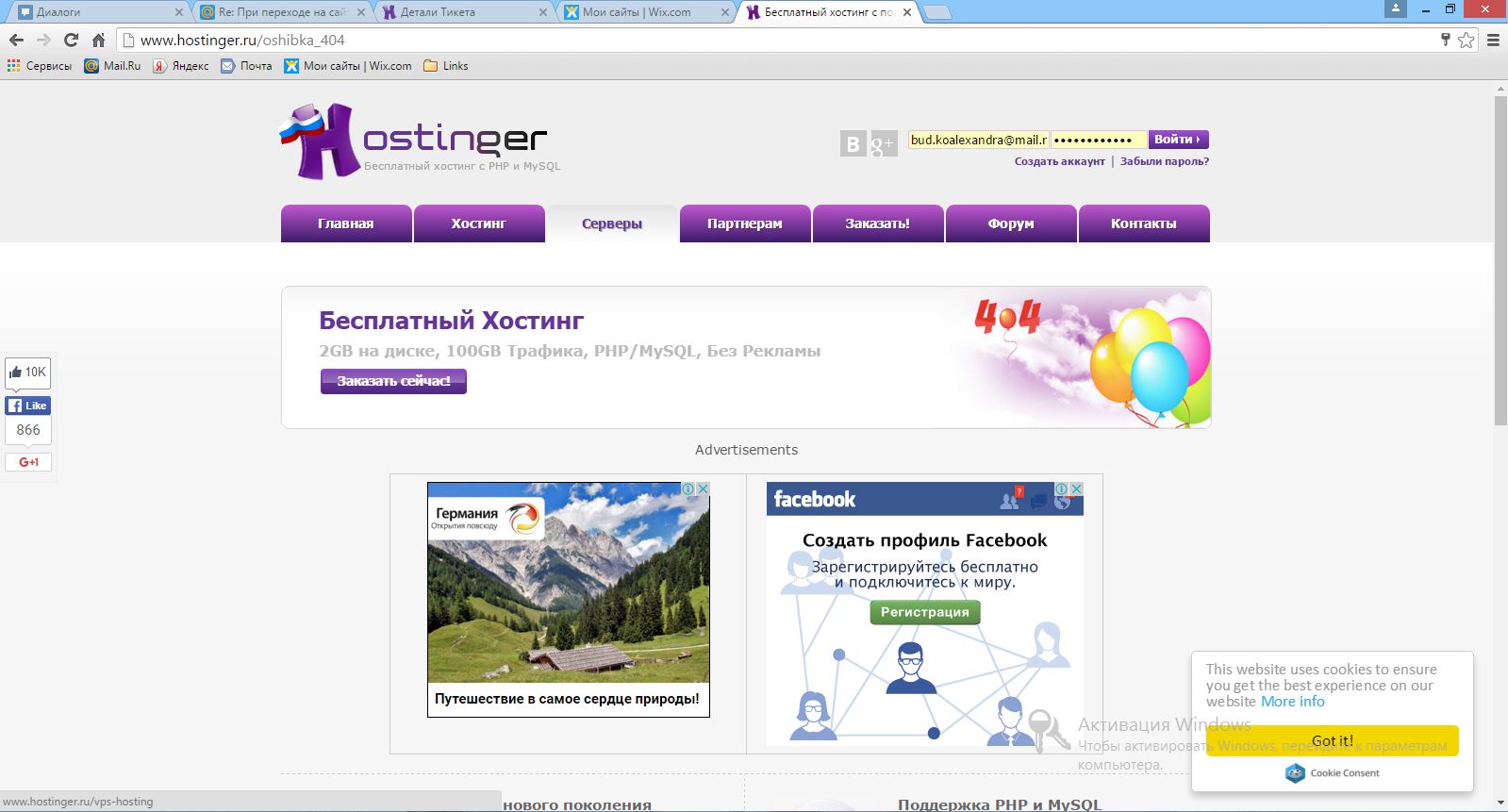This screenshot has width=1508, height=812.
Task: Open the Контакты menu item
Action: coord(1144,224)
